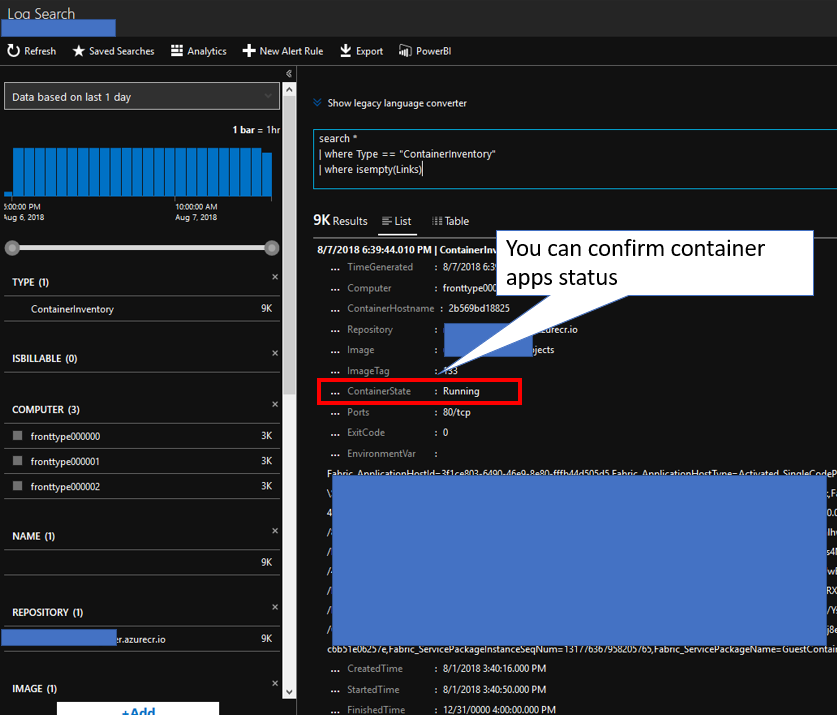Open Saved Searches star icon

[78, 51]
